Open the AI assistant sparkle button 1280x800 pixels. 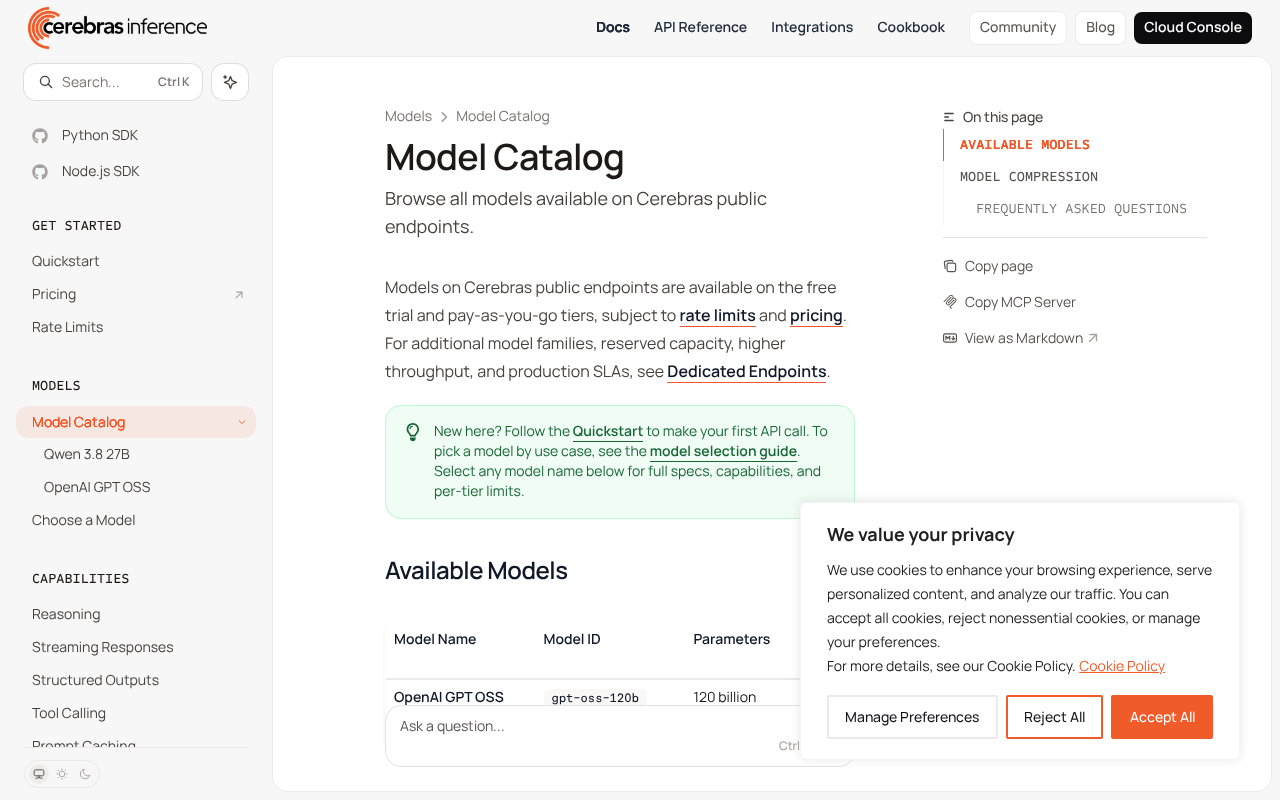pos(230,82)
